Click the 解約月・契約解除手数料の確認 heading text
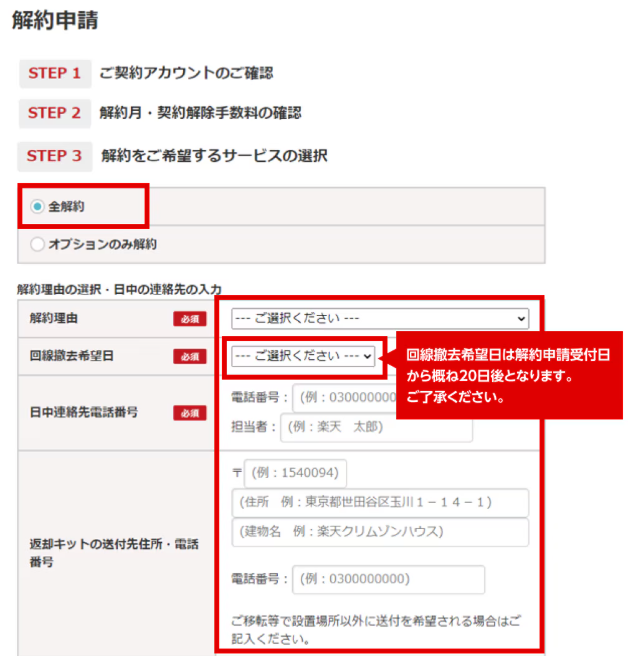The height and width of the screenshot is (656, 628). pos(200,113)
